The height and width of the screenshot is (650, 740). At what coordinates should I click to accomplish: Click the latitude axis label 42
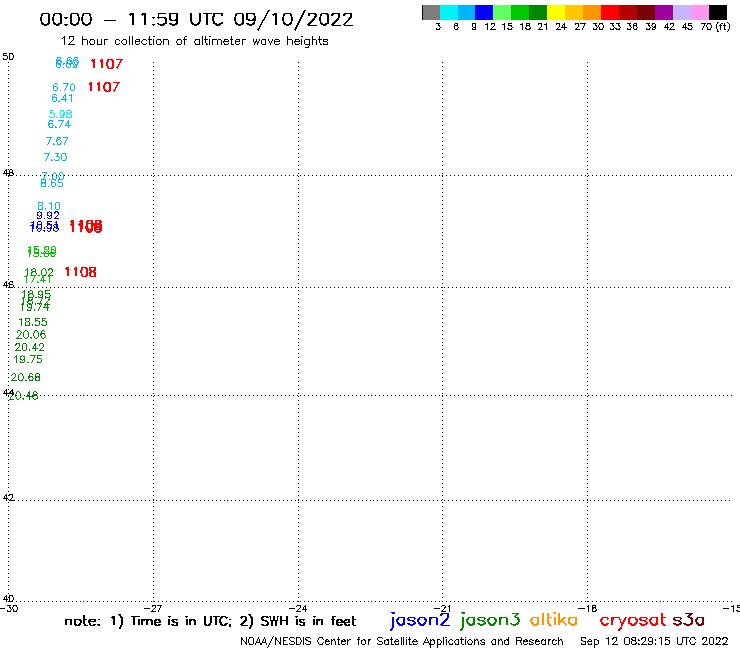point(8,498)
